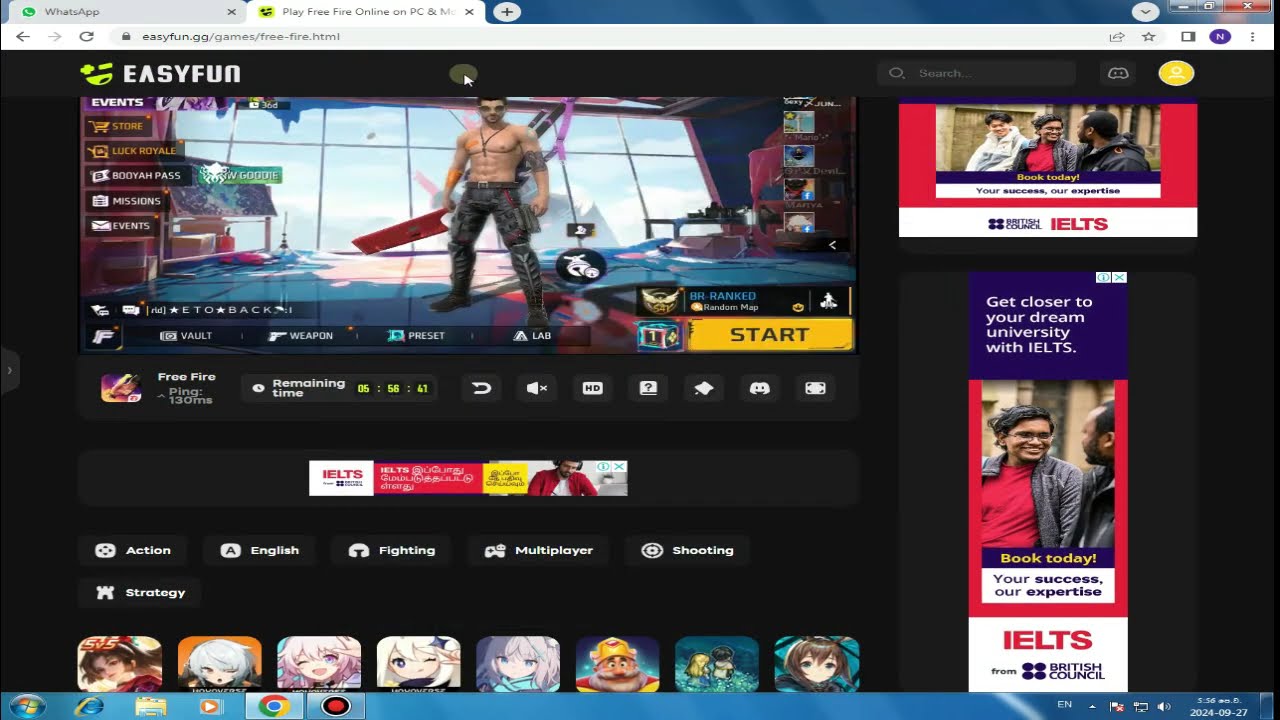Click the EasyFun logo
Image resolution: width=1280 pixels, height=720 pixels.
[x=160, y=73]
